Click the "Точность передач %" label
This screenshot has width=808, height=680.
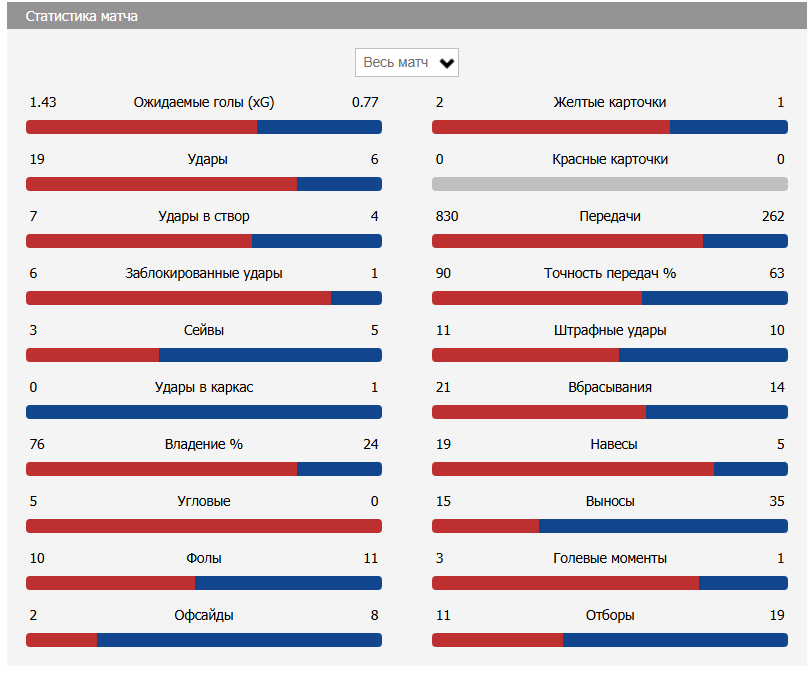610,273
